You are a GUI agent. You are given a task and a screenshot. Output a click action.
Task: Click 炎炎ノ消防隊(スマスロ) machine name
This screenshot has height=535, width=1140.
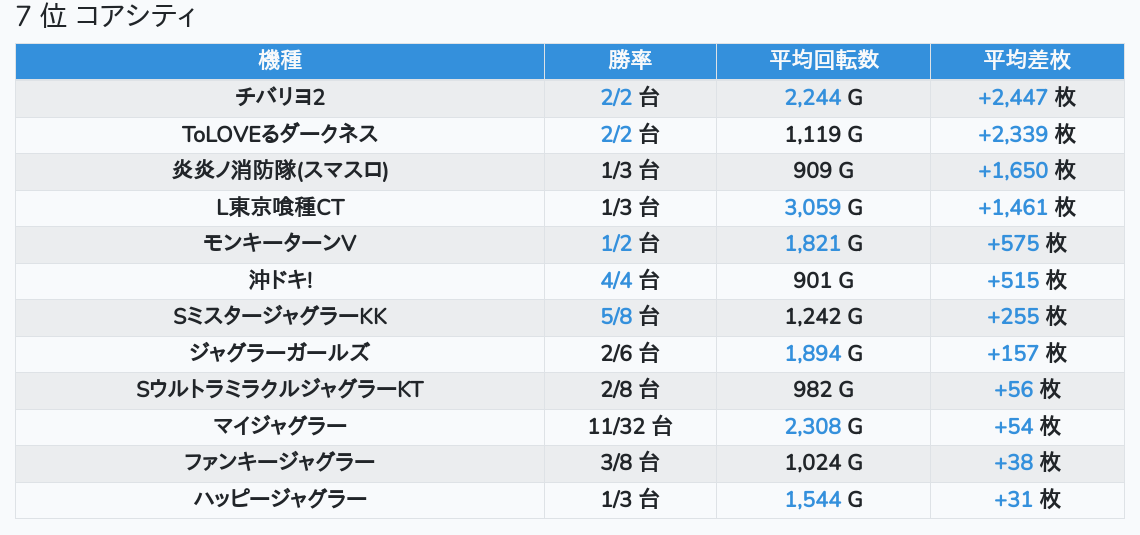(280, 171)
